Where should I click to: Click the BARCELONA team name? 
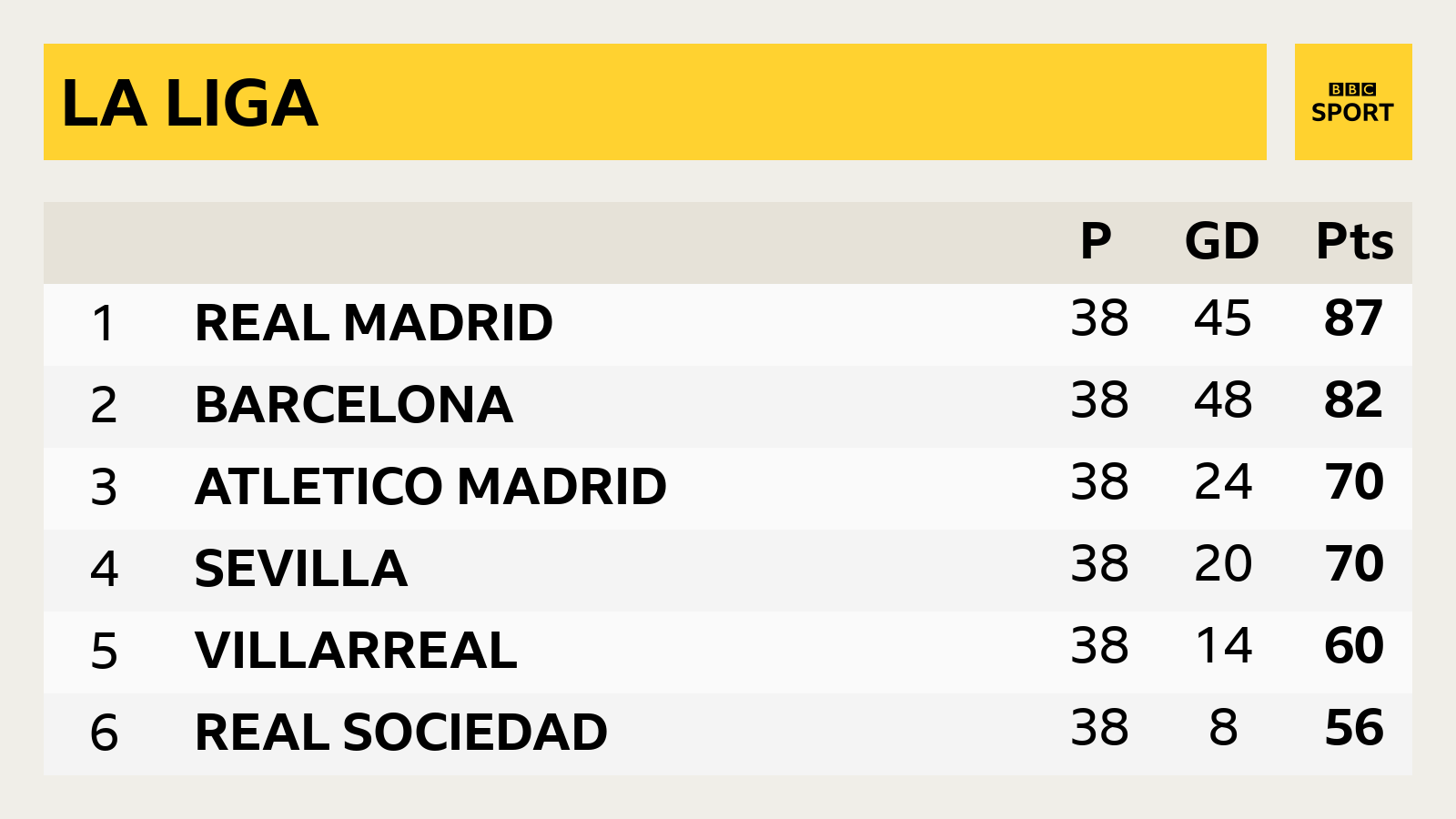click(354, 405)
